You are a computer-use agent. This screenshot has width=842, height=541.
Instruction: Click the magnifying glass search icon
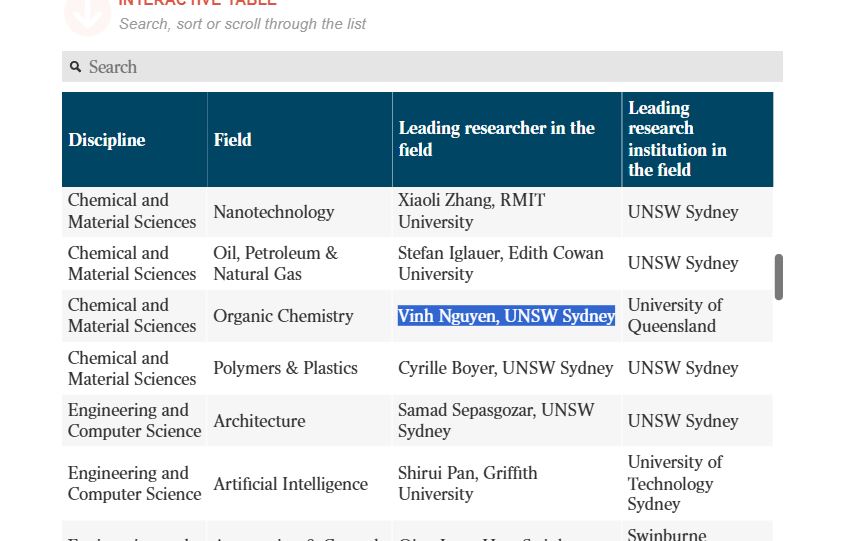[x=75, y=67]
